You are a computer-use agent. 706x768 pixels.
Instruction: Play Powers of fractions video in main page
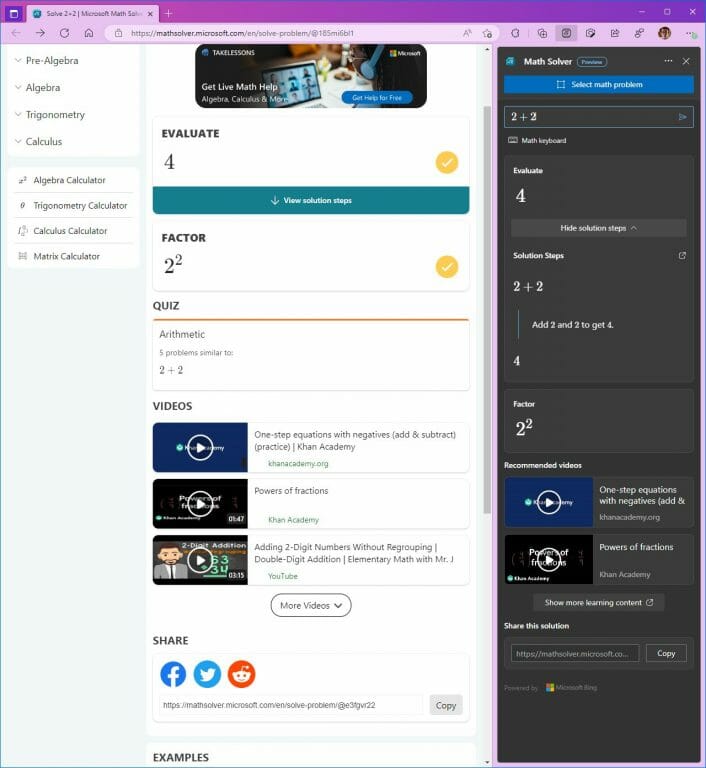[200, 504]
